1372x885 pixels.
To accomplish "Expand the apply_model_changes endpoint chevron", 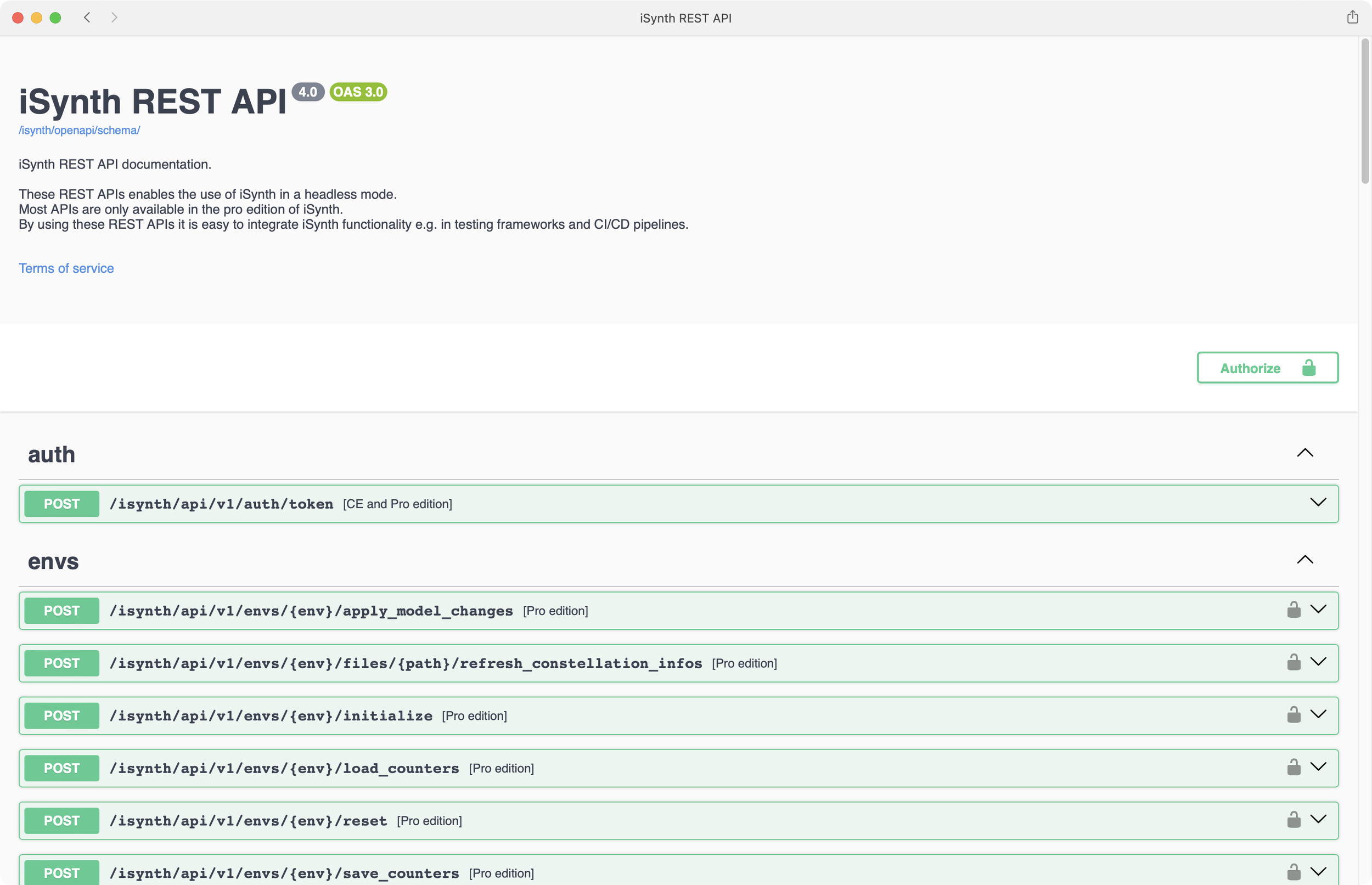I will (x=1318, y=609).
